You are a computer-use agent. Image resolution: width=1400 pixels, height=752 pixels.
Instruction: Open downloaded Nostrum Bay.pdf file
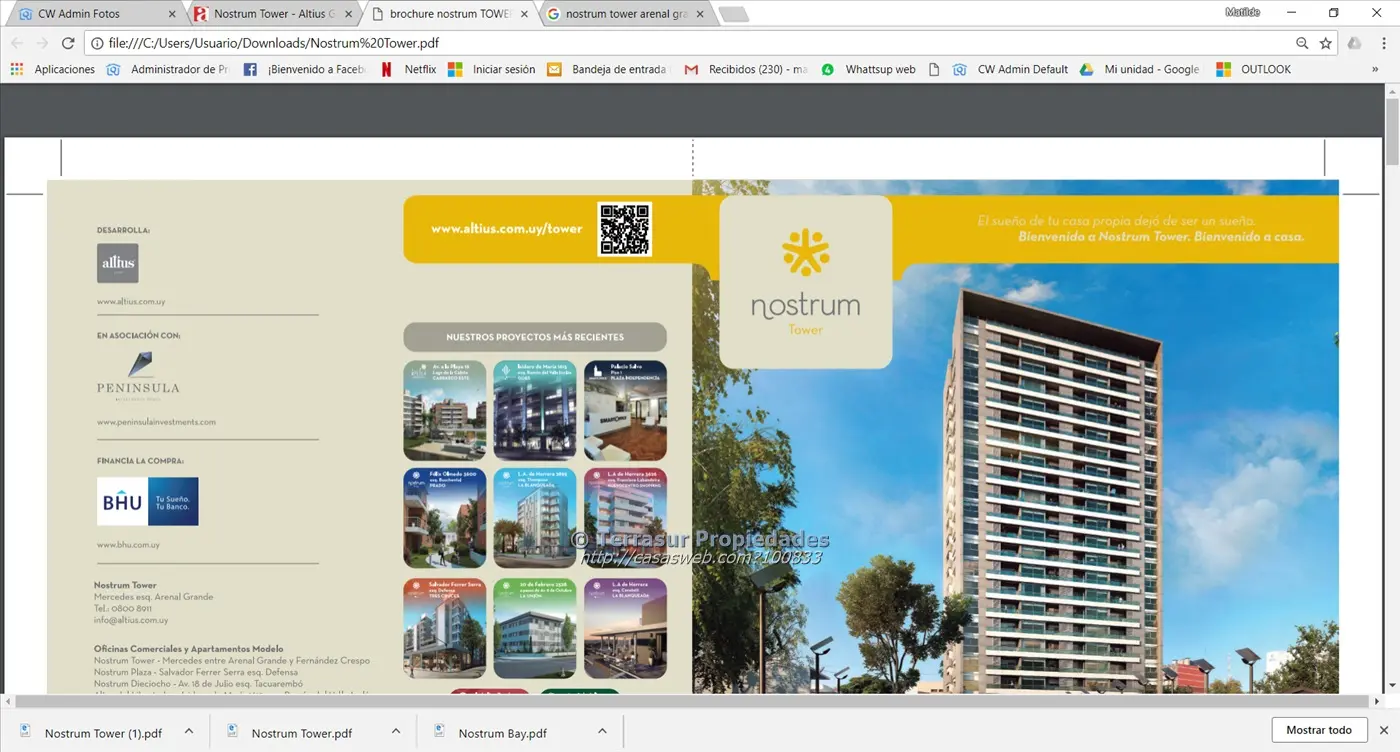coord(491,732)
